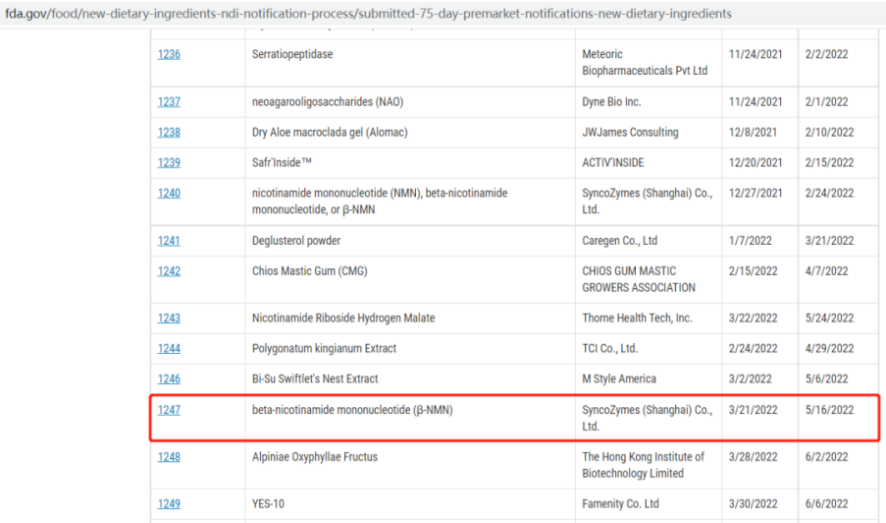Image resolution: width=886 pixels, height=523 pixels.
Task: Open notification link 1242
Action: click(169, 271)
